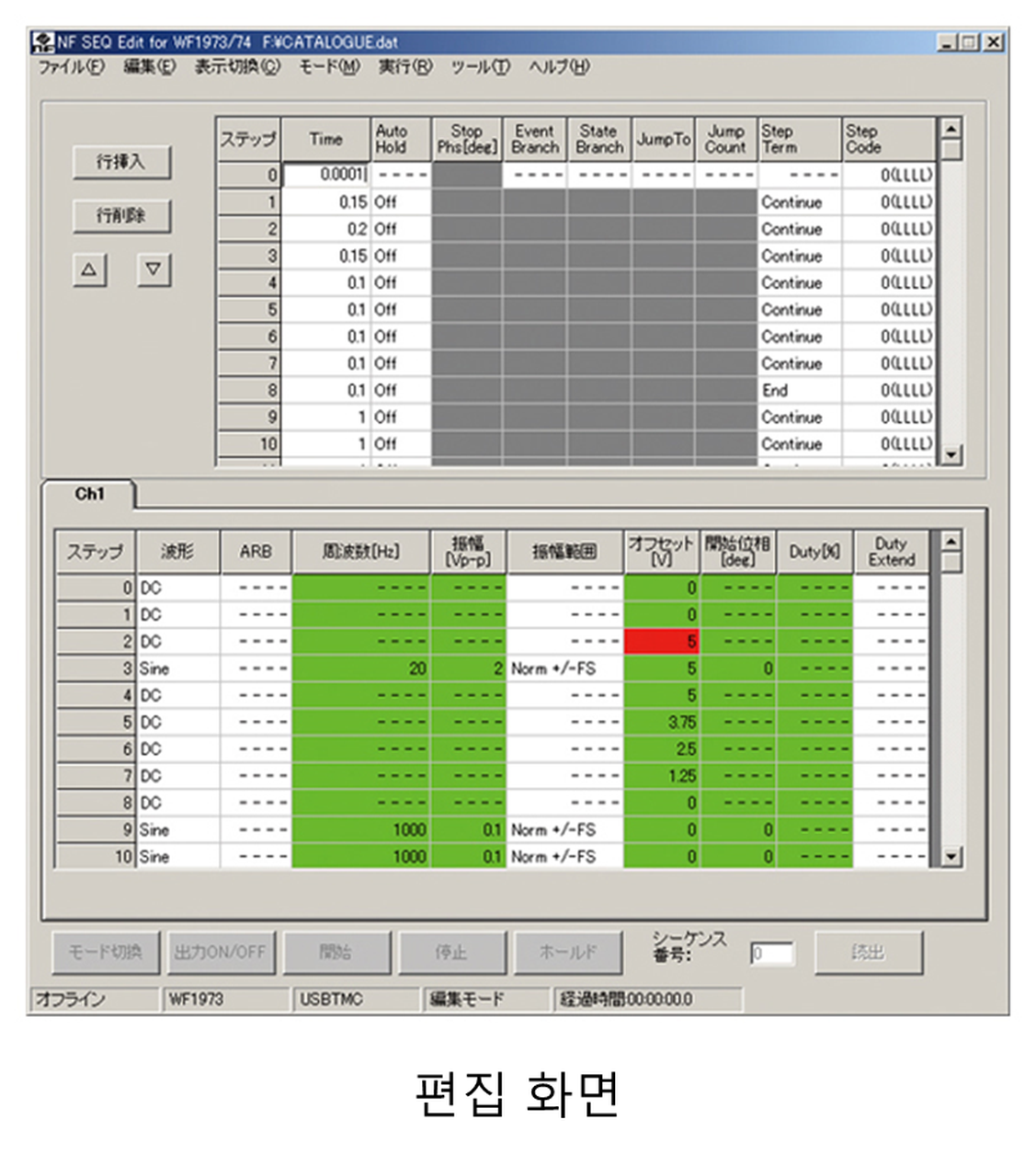Click the Step Code column header
1036x1154 pixels.
[x=889, y=140]
